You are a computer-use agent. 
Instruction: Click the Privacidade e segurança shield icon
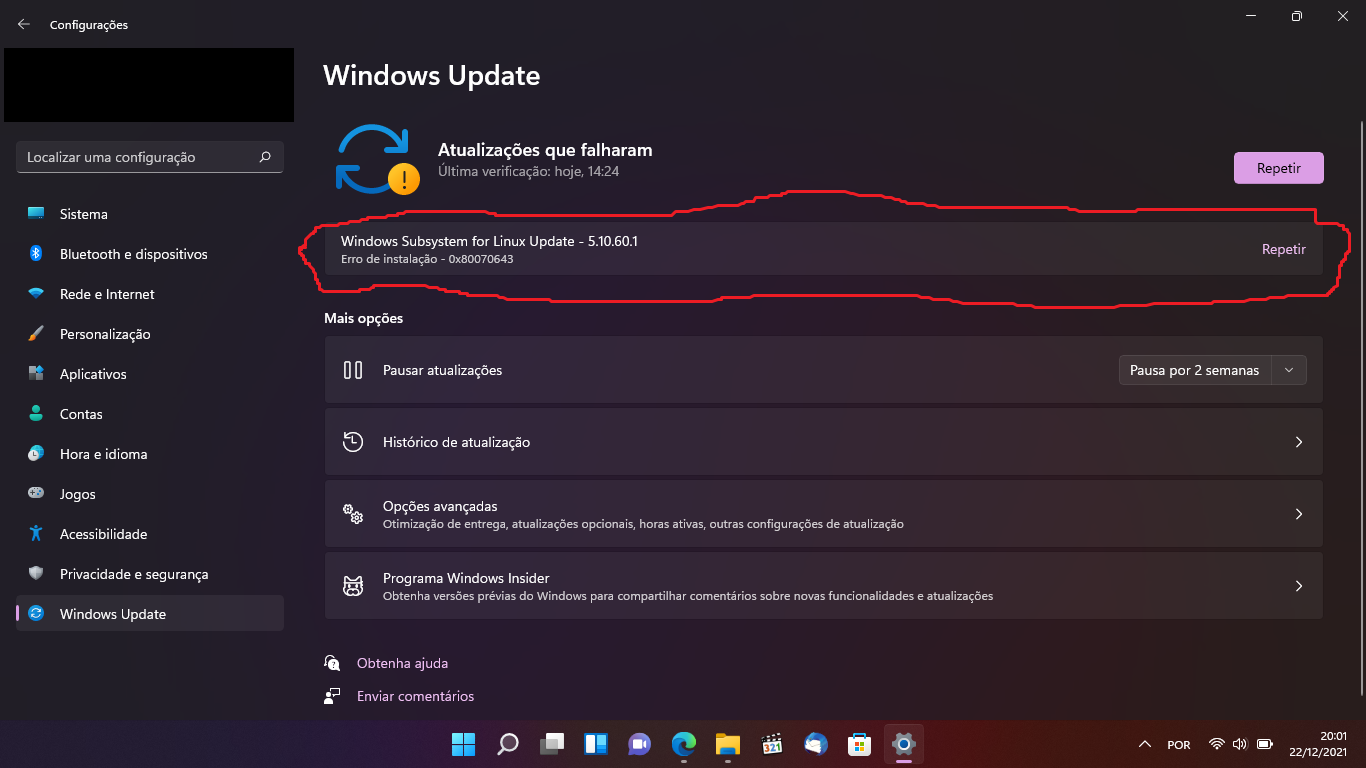click(36, 574)
